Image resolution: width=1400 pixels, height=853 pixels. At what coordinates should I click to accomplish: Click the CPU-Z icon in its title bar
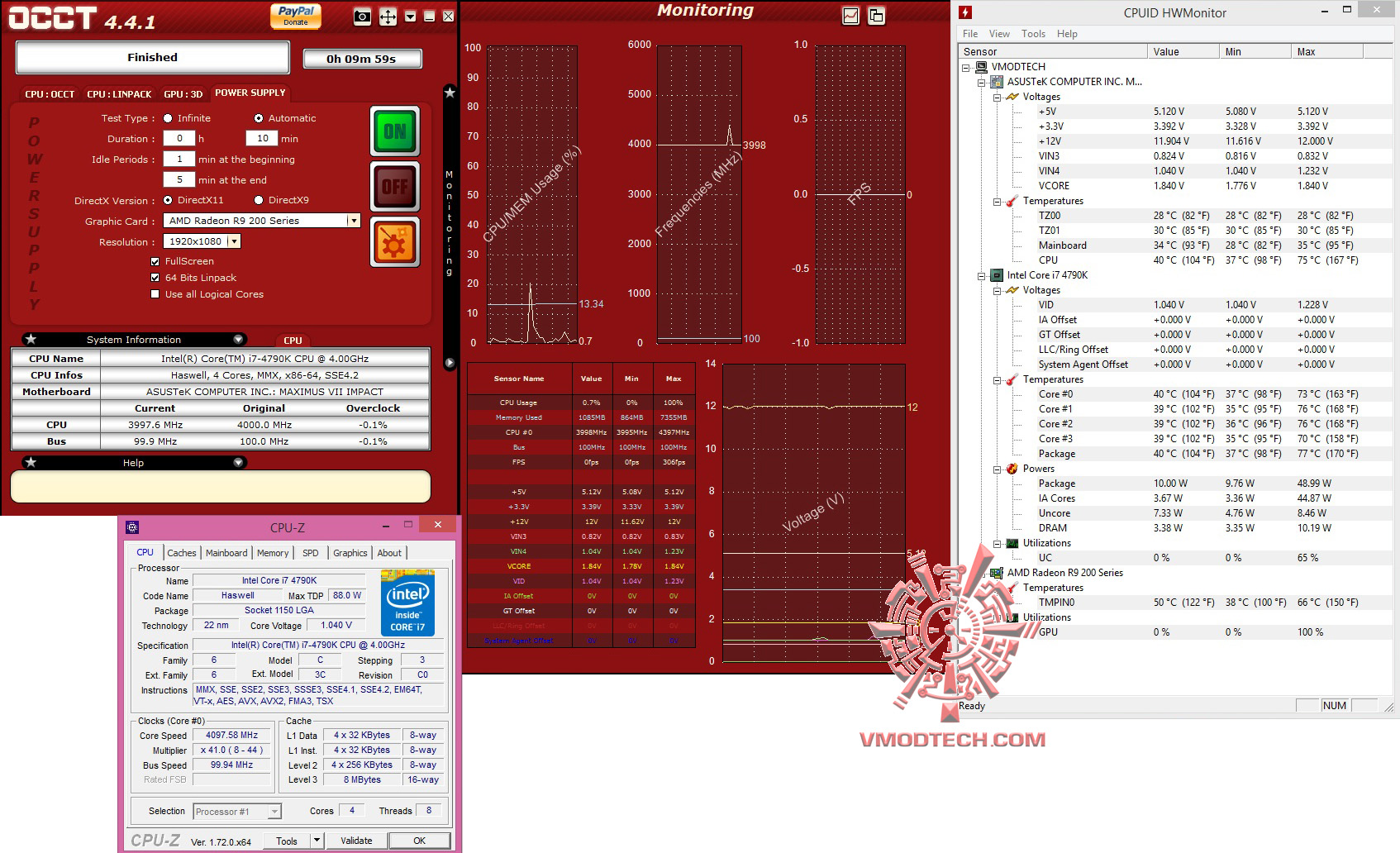click(132, 527)
